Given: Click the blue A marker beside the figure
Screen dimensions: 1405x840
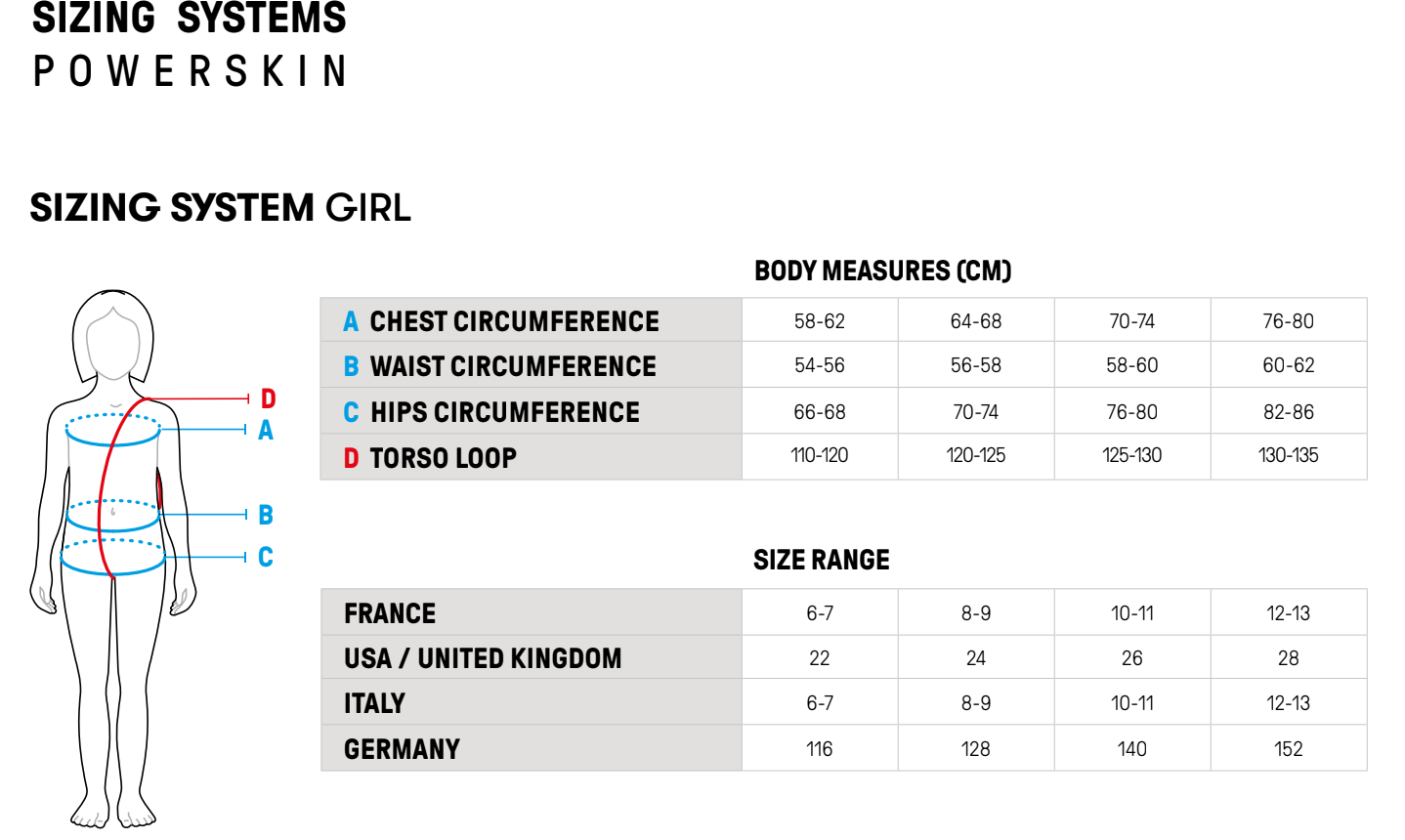Looking at the screenshot, I should coord(266,431).
